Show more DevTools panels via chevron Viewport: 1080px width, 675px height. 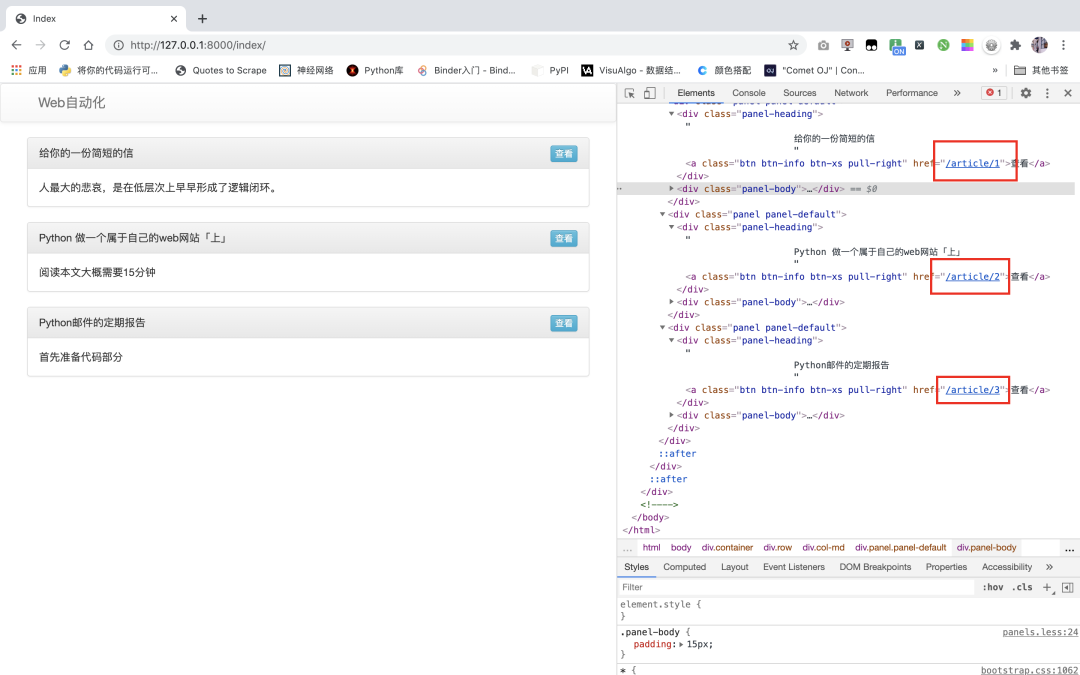click(x=957, y=93)
